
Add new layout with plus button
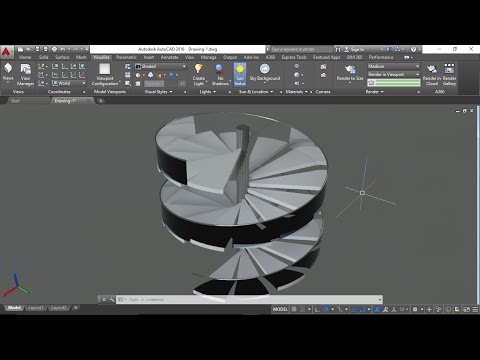pyautogui.click(x=76, y=308)
